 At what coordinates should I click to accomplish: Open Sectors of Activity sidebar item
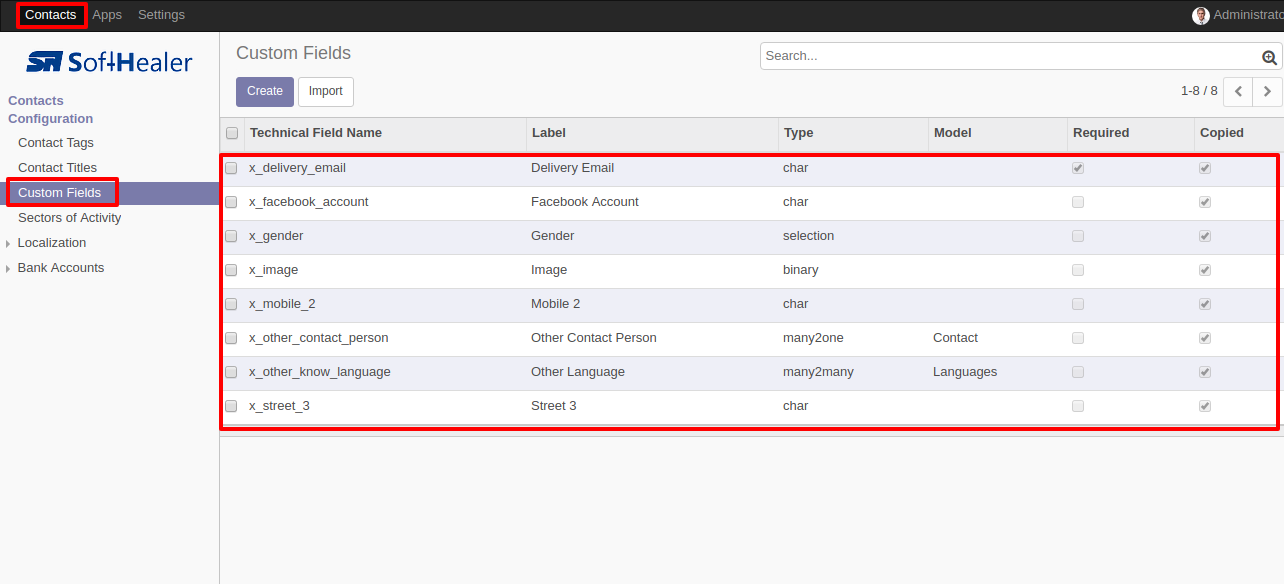(x=70, y=218)
